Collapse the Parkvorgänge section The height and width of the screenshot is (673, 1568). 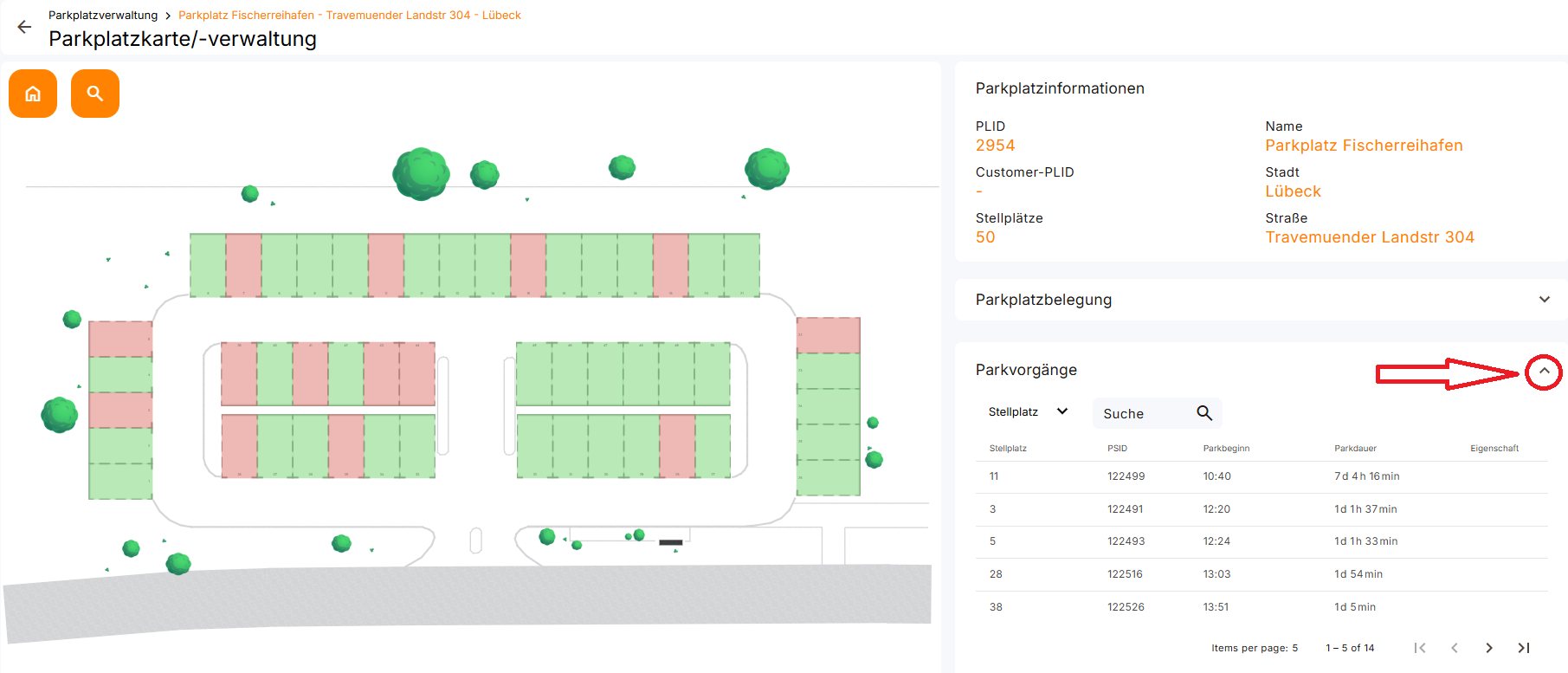(1543, 372)
